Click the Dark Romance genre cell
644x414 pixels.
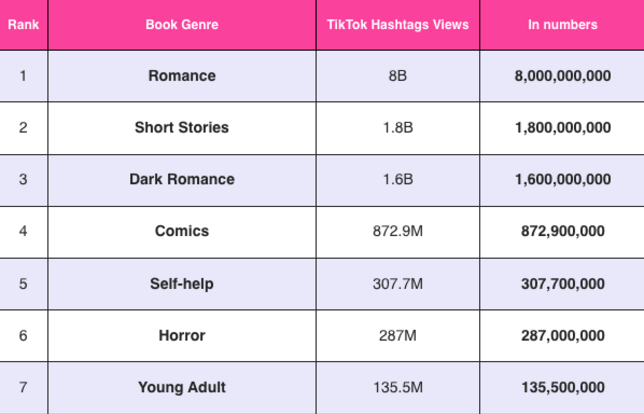pos(181,180)
